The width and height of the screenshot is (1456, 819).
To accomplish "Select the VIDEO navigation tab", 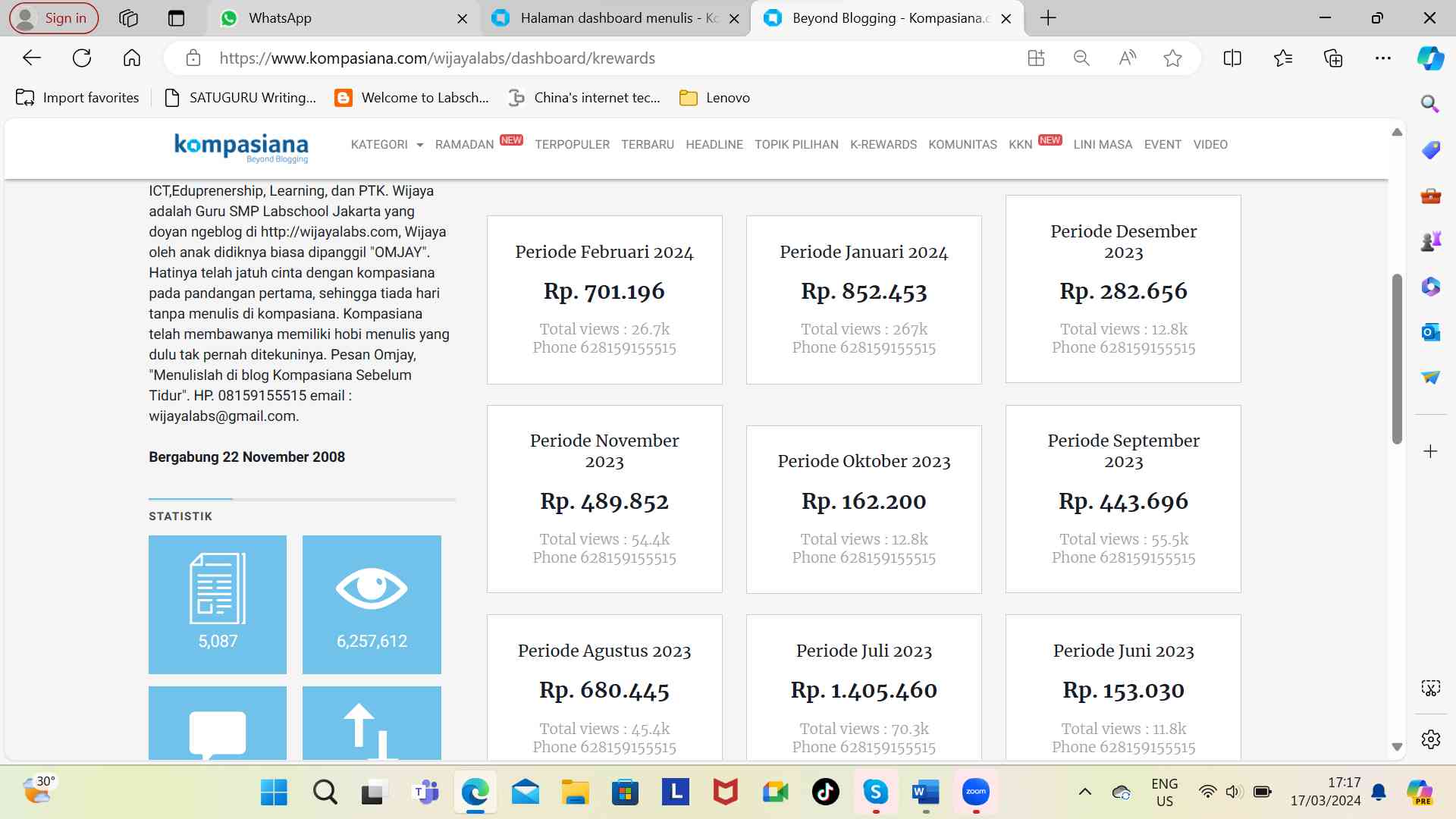I will (1210, 144).
